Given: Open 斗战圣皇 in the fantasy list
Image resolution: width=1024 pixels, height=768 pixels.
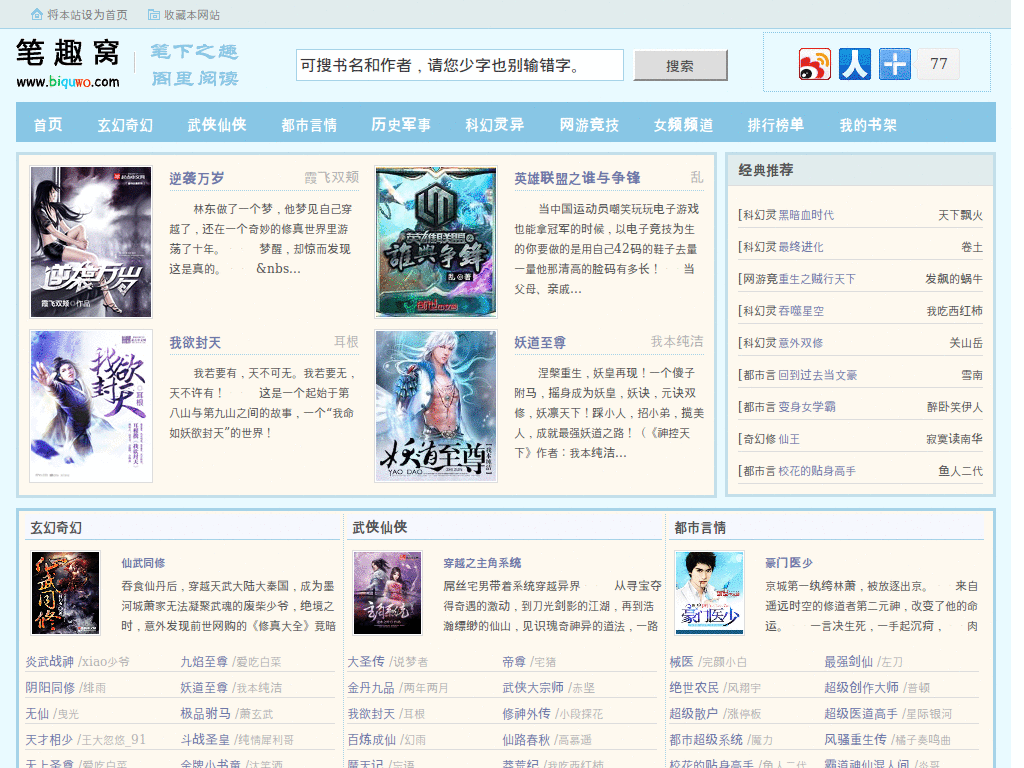Looking at the screenshot, I should click(x=205, y=739).
